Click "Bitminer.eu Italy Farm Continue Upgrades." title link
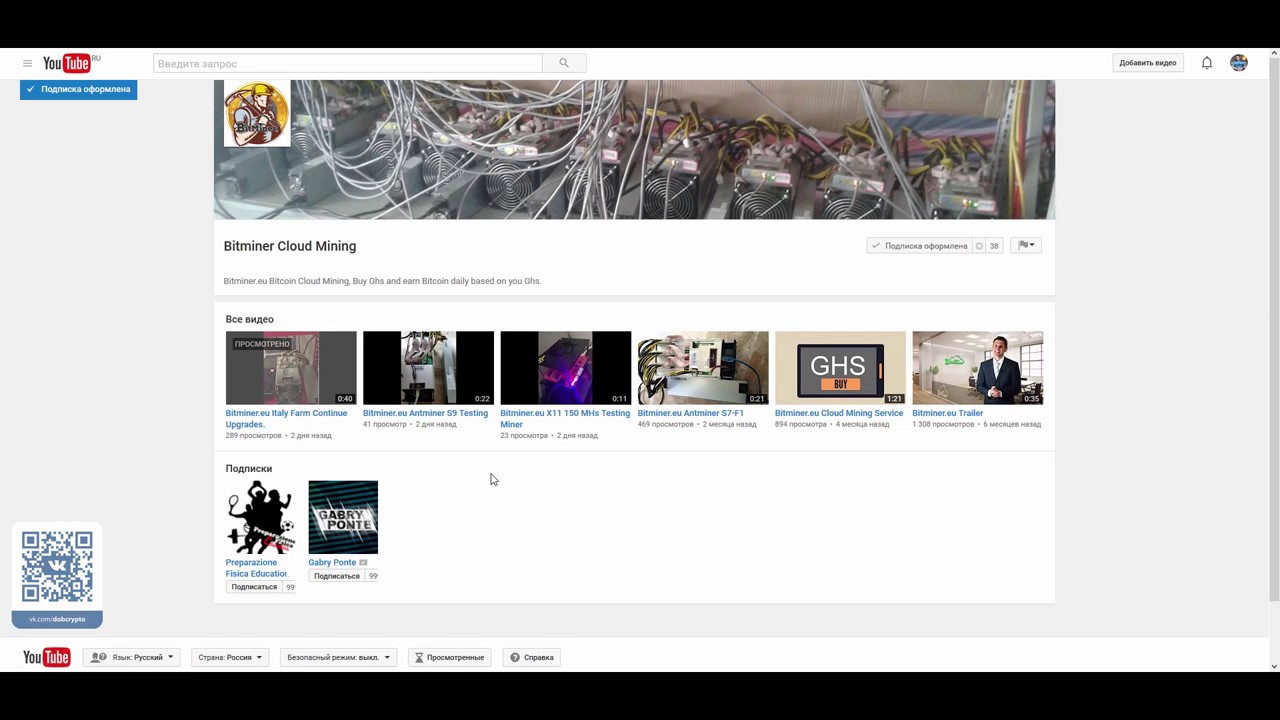1280x720 pixels. (x=286, y=418)
